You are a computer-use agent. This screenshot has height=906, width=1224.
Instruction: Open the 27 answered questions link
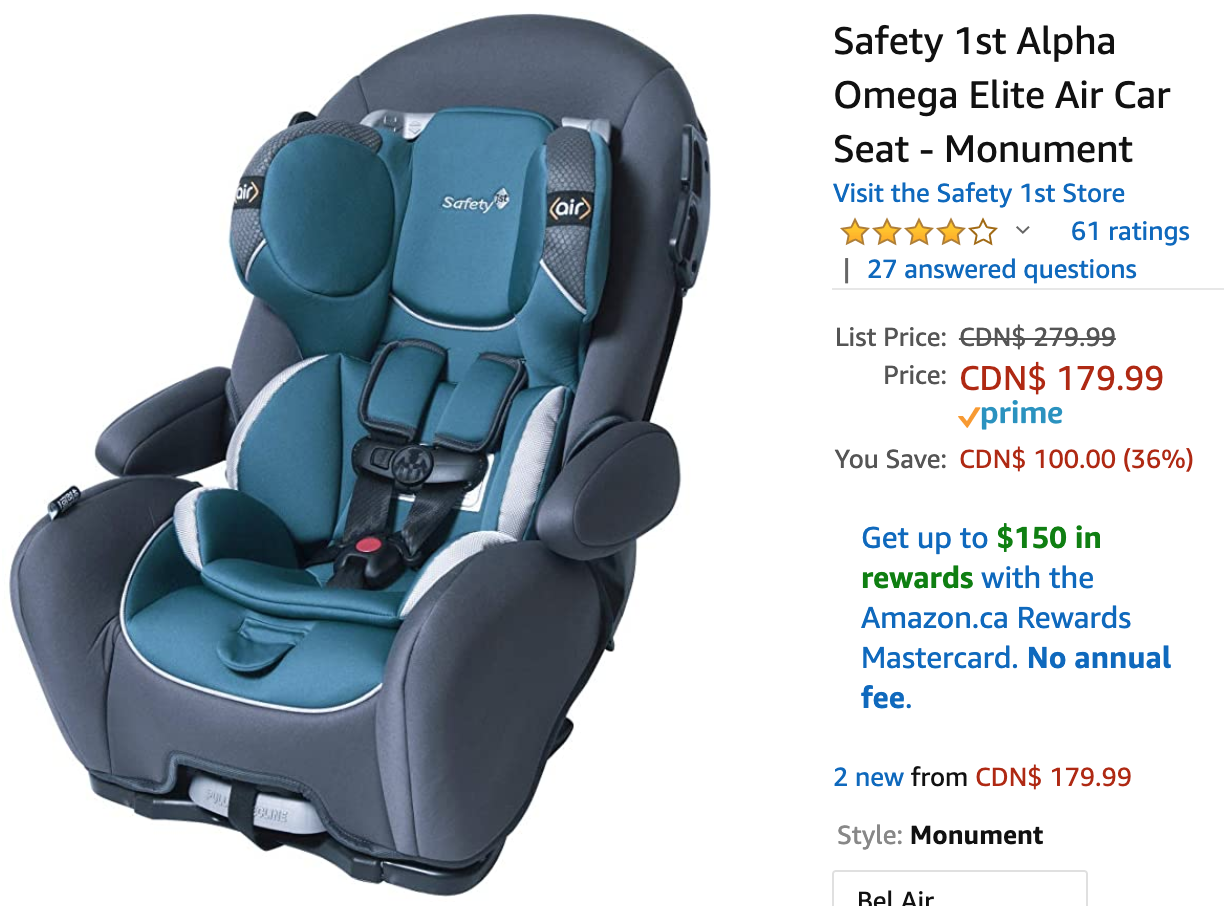pyautogui.click(x=1002, y=270)
